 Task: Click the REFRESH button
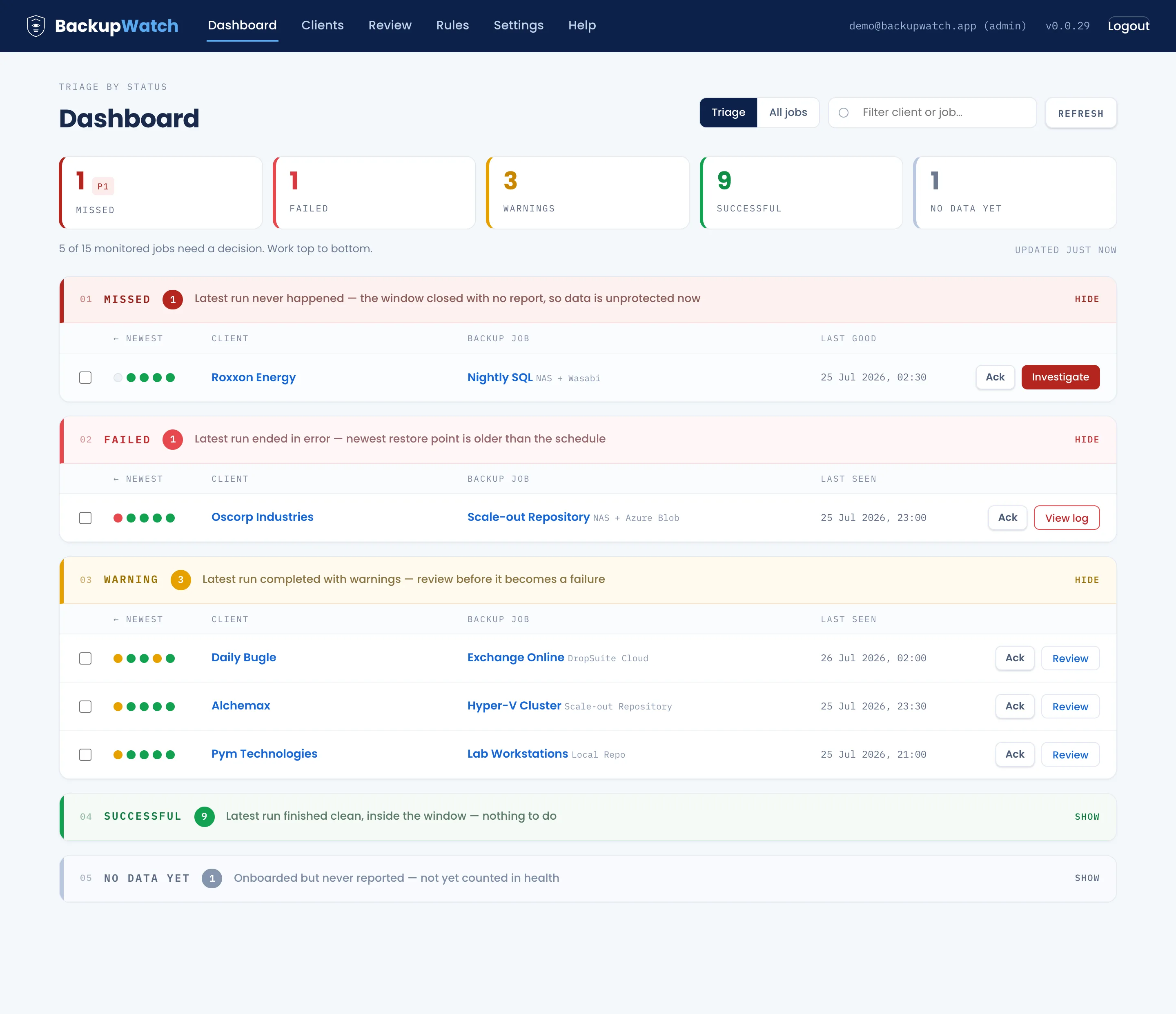1080,113
